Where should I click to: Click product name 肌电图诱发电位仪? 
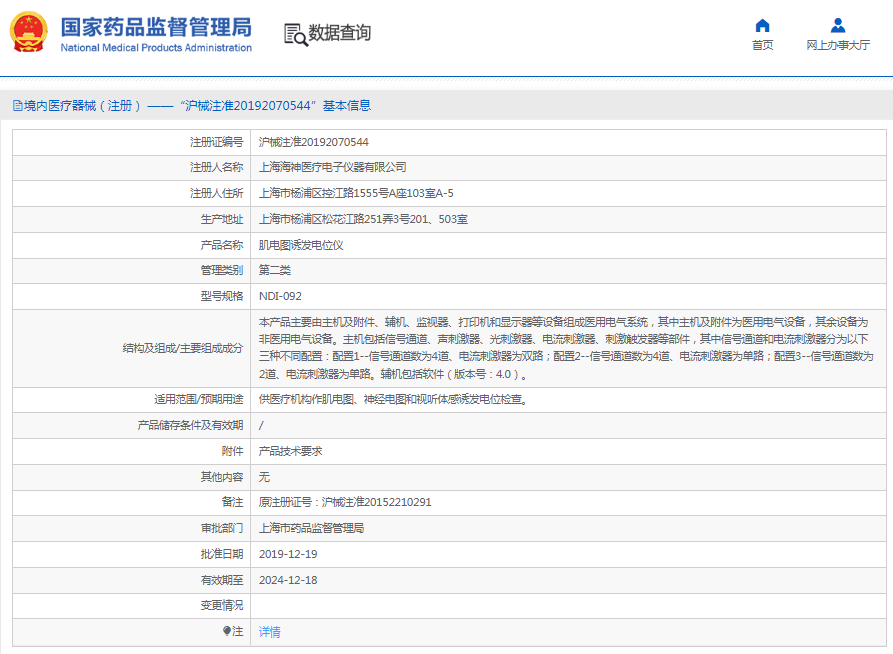click(301, 245)
